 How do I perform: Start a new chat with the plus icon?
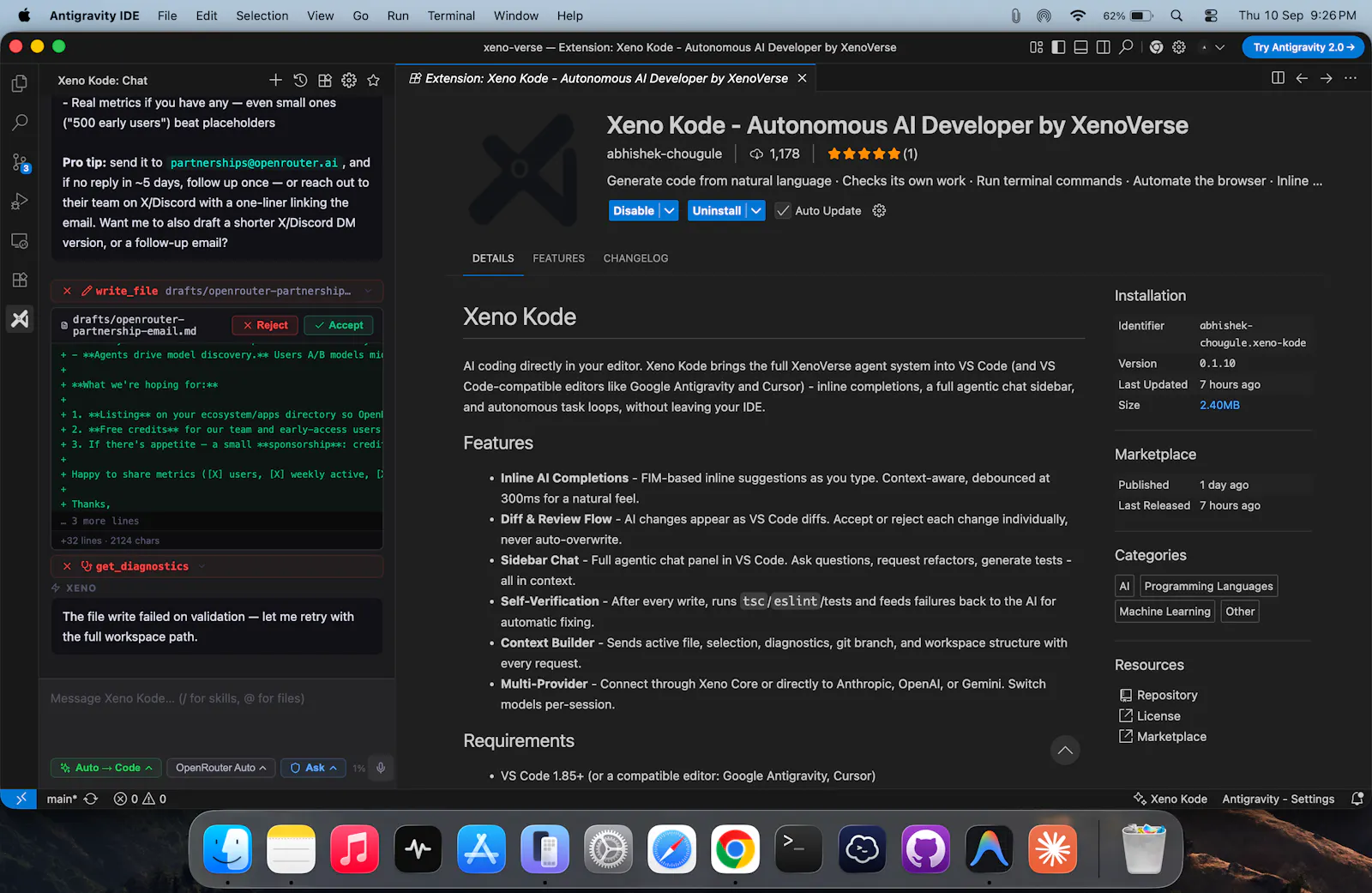coord(275,80)
